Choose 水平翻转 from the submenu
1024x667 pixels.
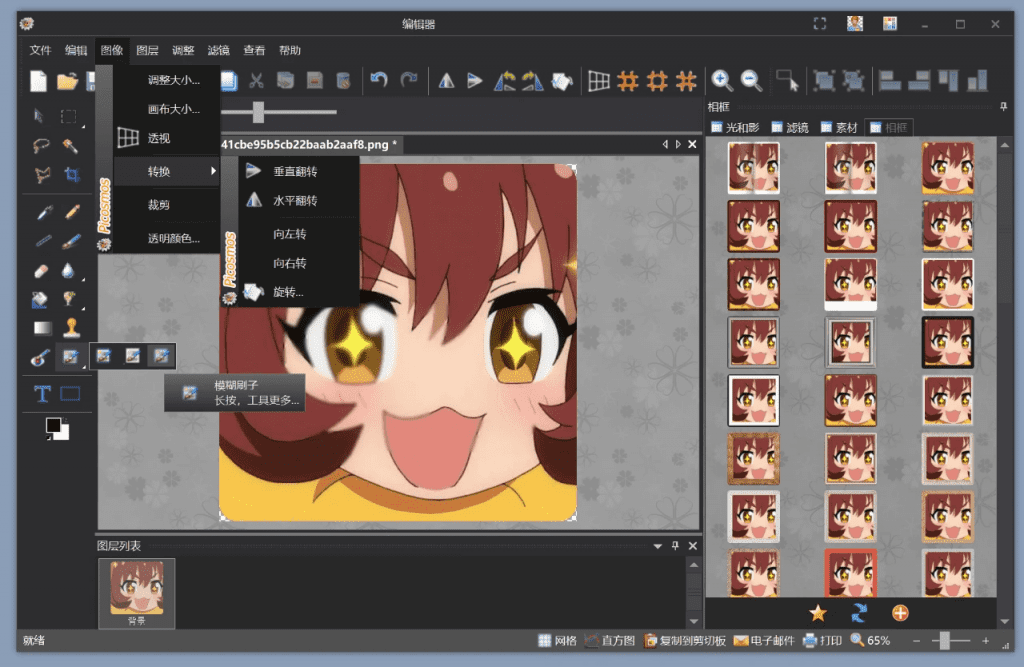(x=295, y=201)
